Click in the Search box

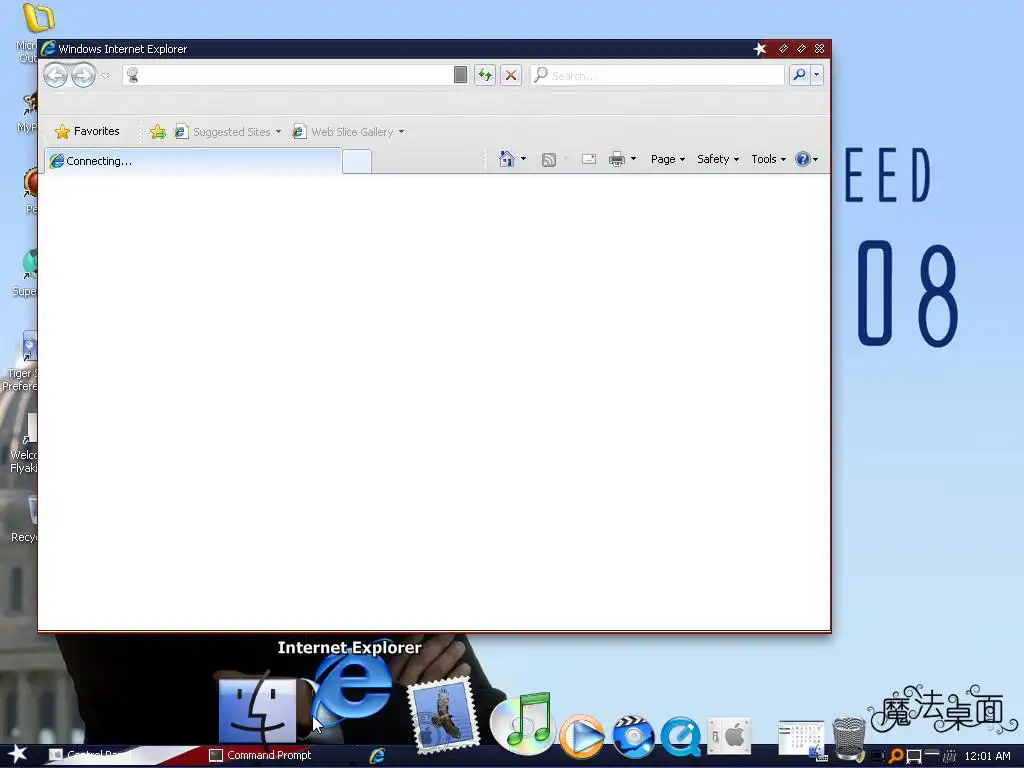658,75
